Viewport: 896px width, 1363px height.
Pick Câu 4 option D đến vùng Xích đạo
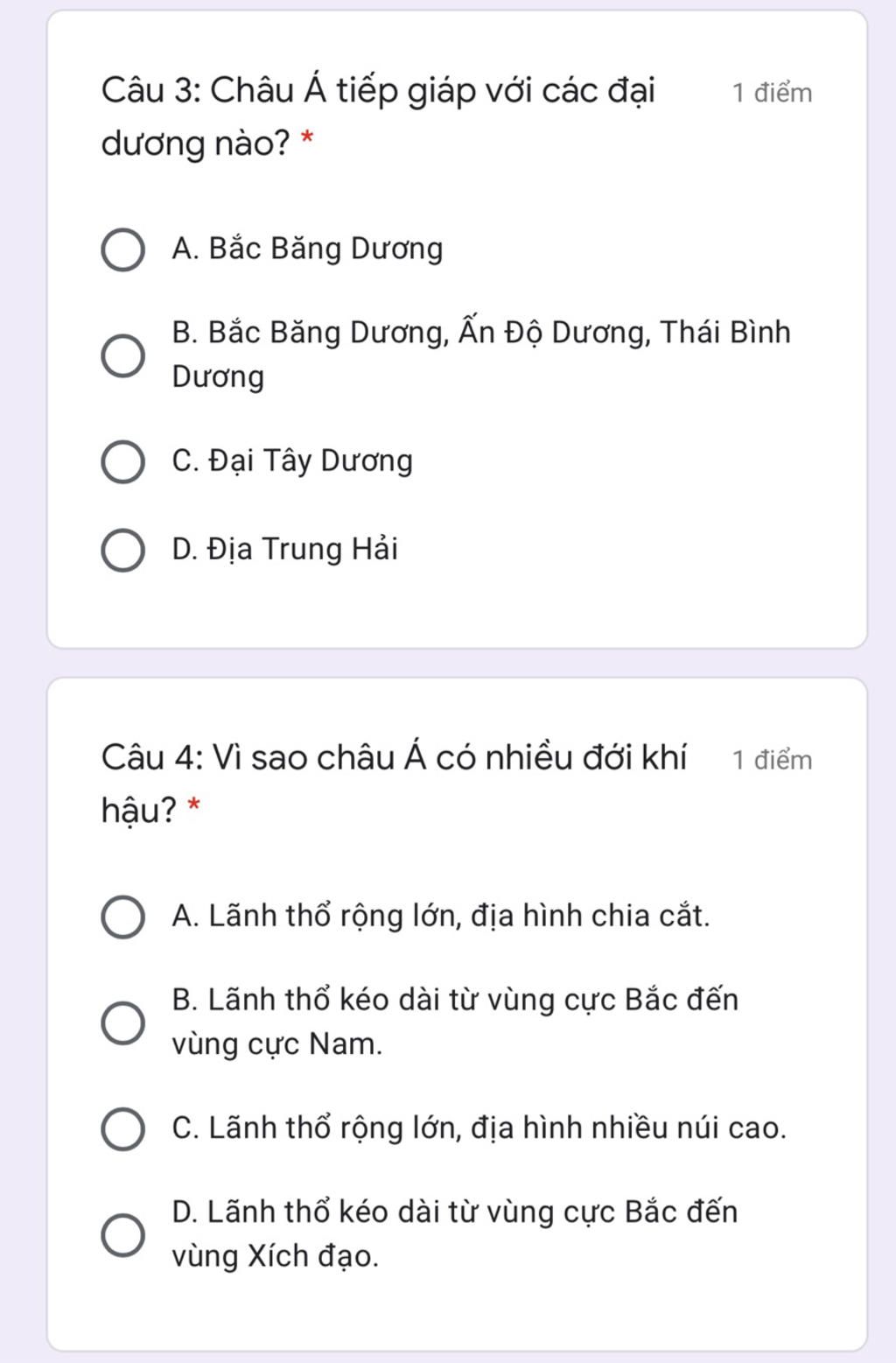click(123, 1234)
